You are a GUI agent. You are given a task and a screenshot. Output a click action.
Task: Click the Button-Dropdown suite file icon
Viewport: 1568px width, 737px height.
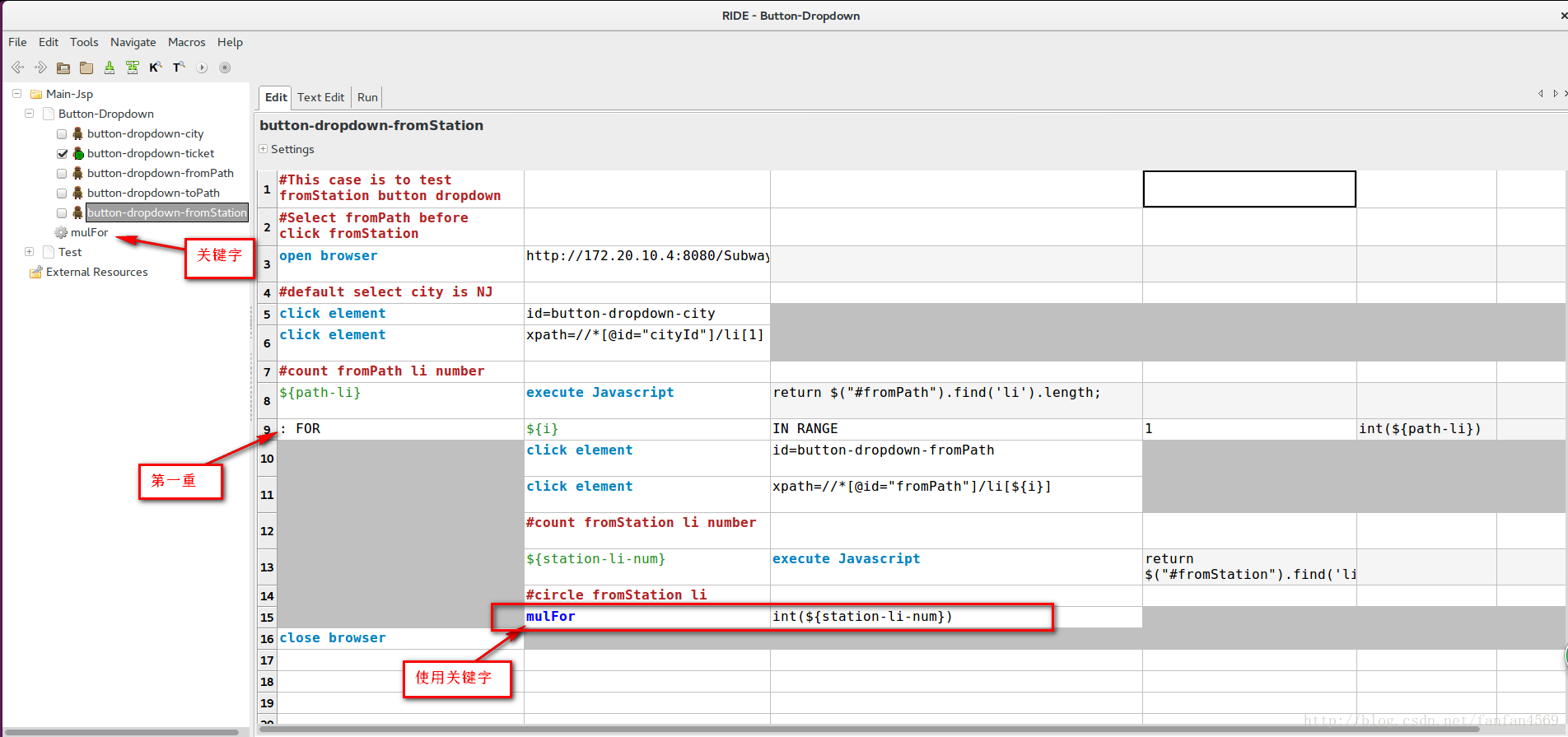pyautogui.click(x=49, y=114)
